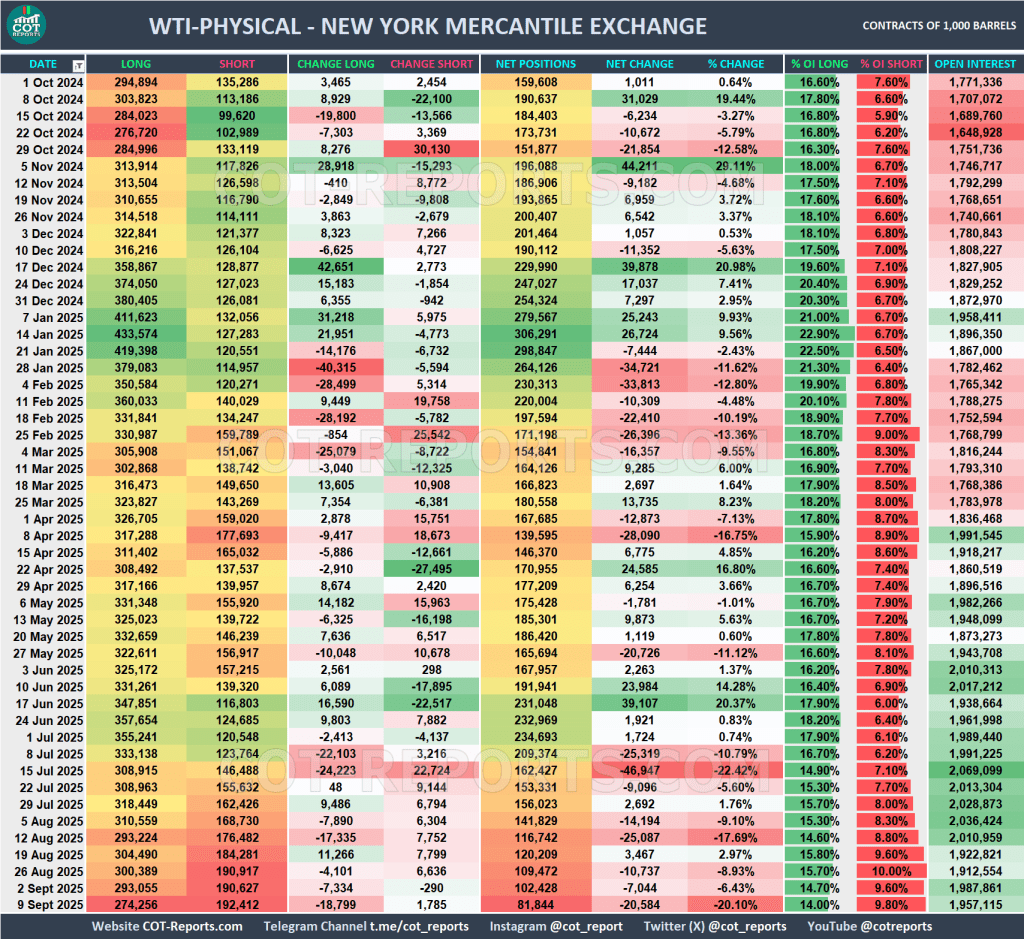Click the 44,211 net change value
The image size is (1024, 939).
pos(640,166)
